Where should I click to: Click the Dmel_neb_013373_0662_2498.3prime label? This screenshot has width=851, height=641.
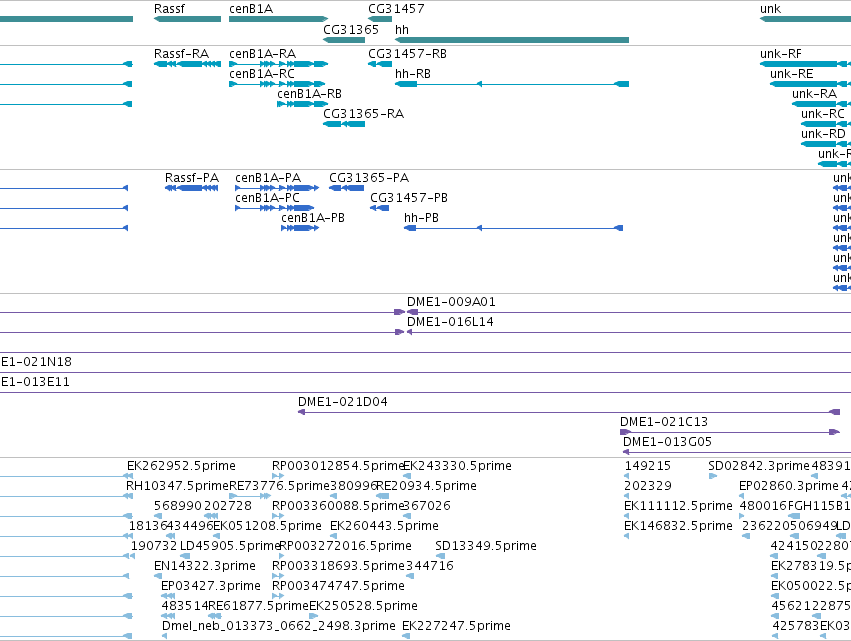278,627
